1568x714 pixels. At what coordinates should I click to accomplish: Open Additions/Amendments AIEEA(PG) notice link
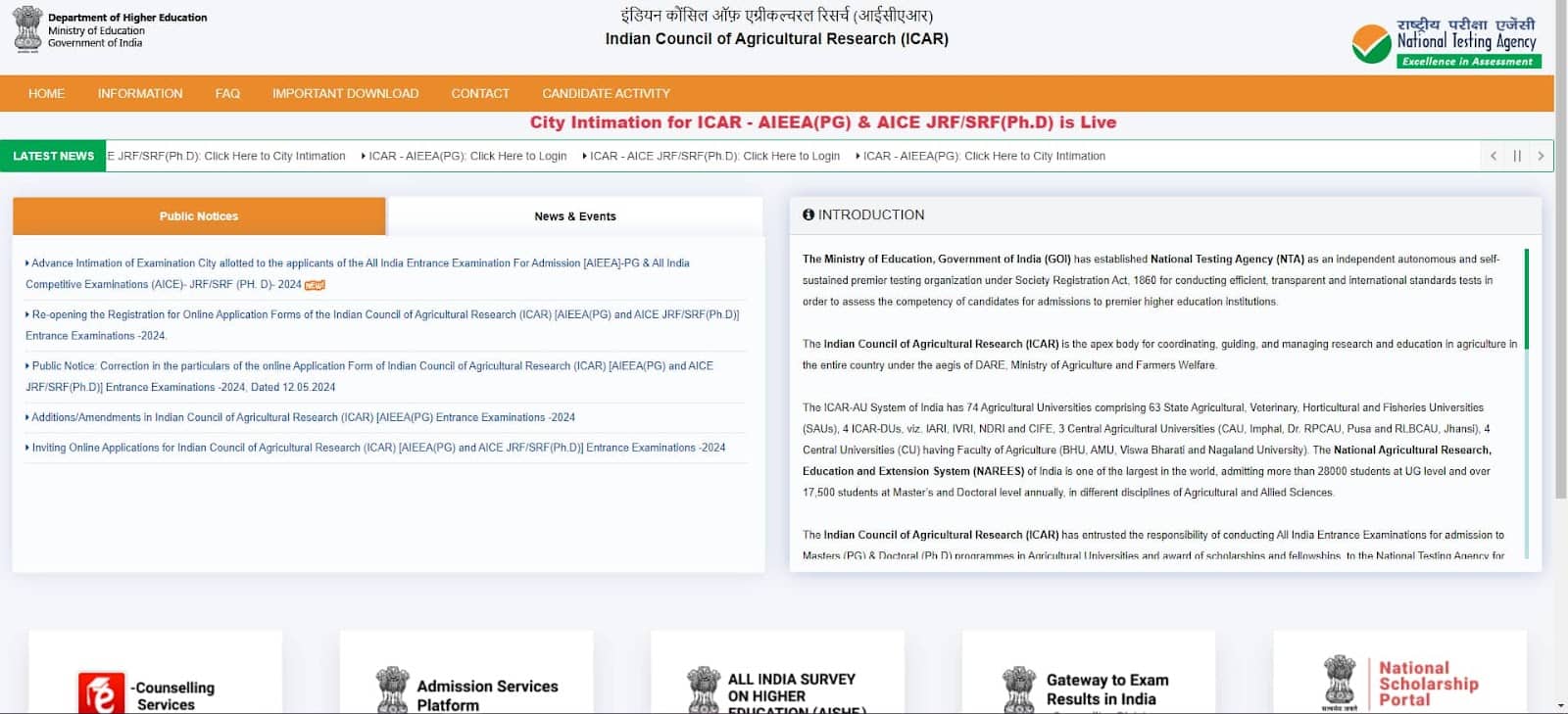pyautogui.click(x=300, y=417)
